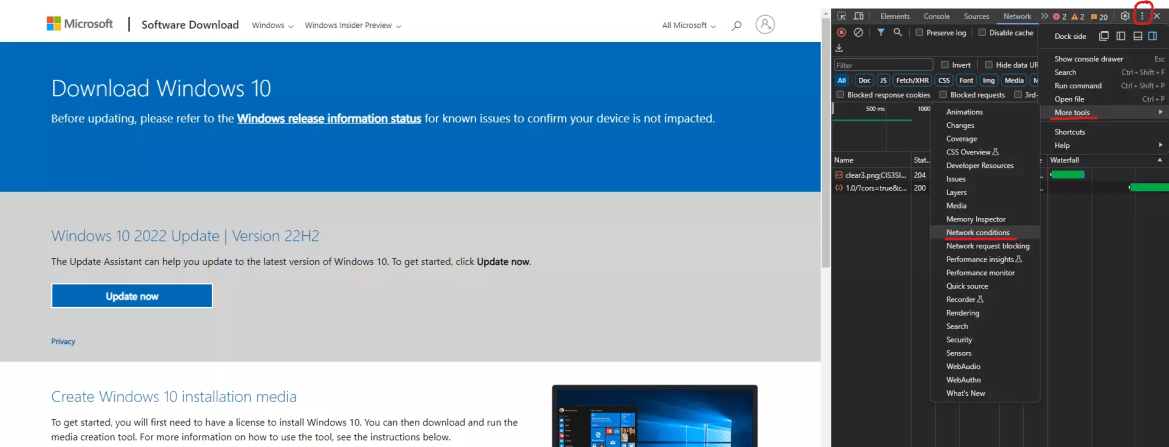The width and height of the screenshot is (1169, 447).
Task: Click the network Filter input field
Action: pyautogui.click(x=883, y=65)
